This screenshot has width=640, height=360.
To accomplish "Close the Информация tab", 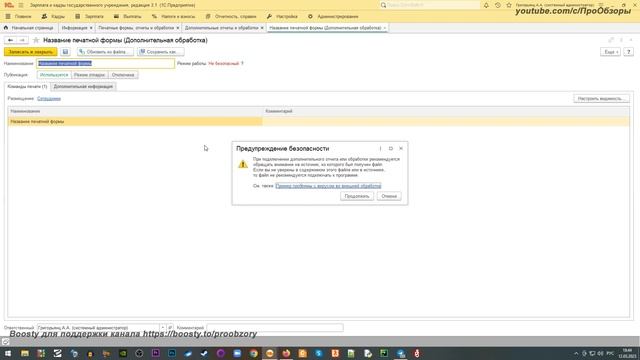I will (91, 28).
